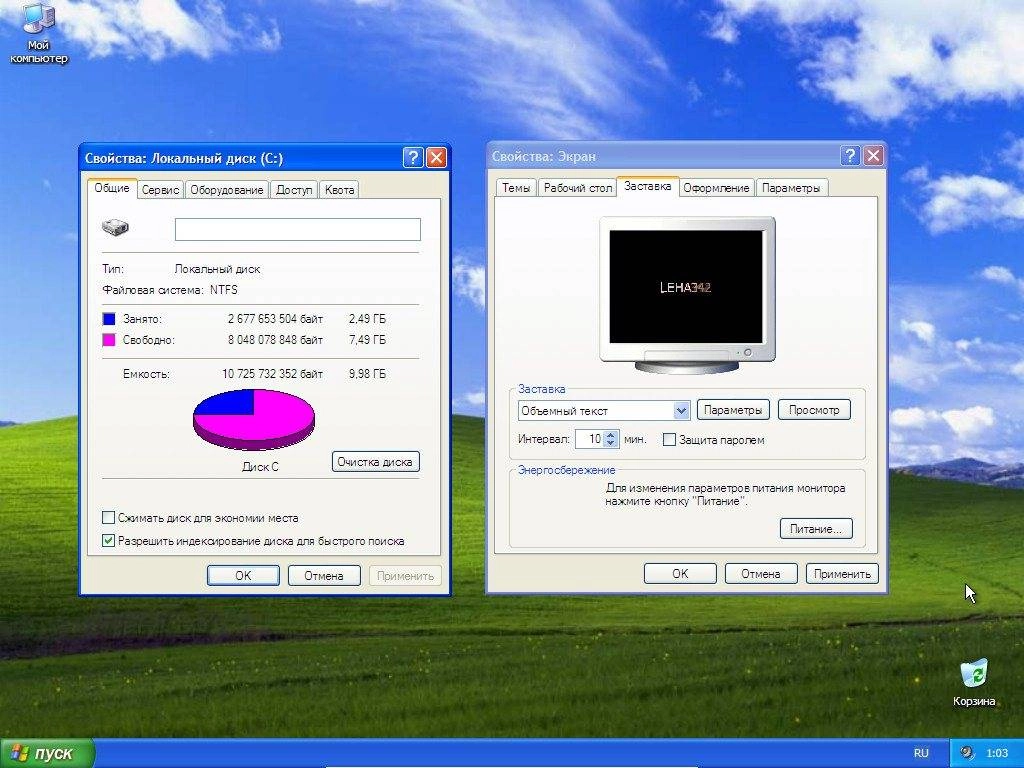Click the screensaver preview monitor

(x=686, y=295)
